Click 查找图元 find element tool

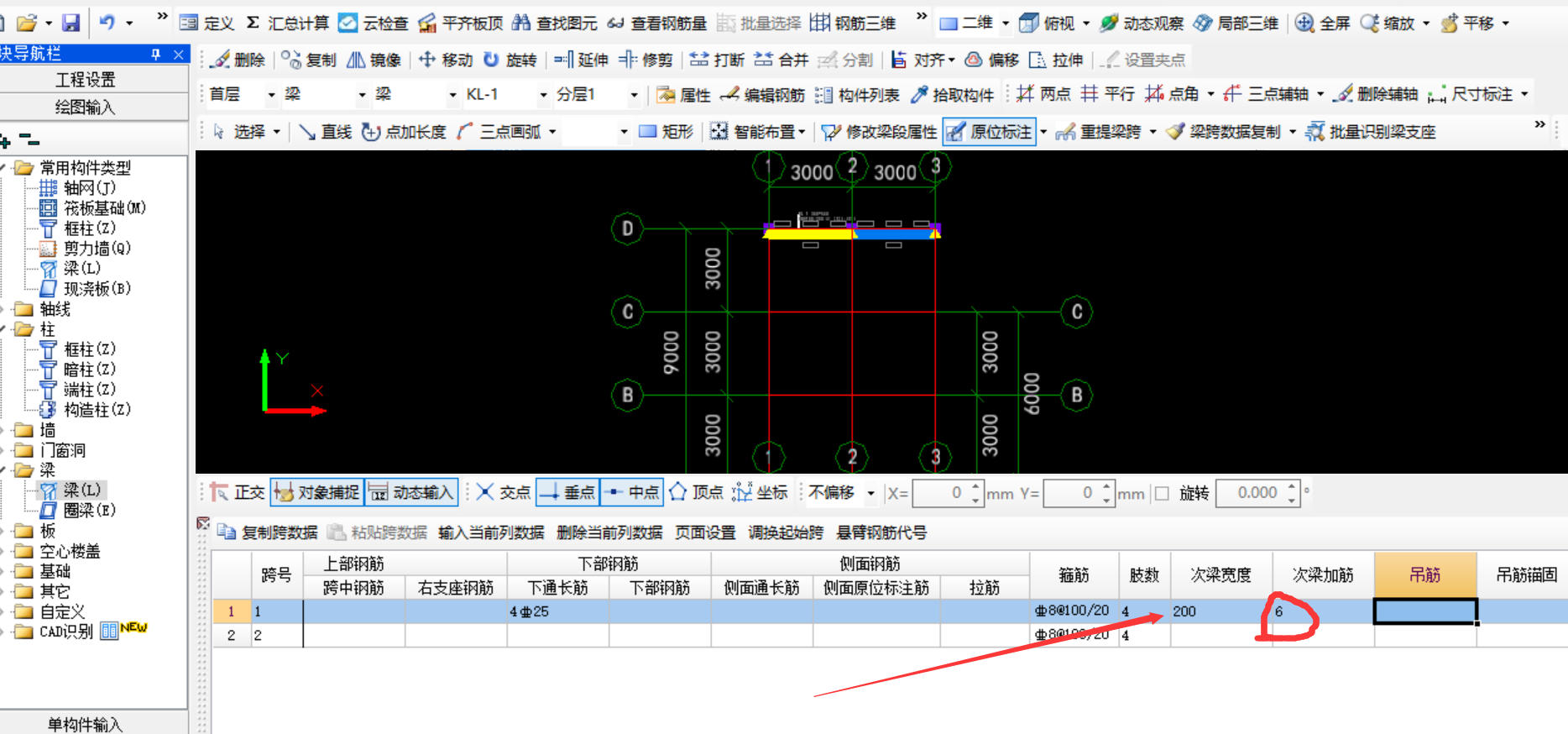554,23
